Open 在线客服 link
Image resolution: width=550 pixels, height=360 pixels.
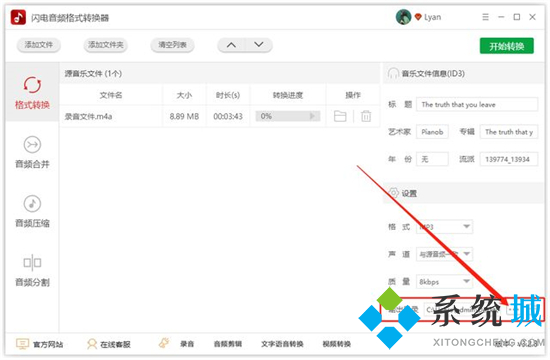pos(115,344)
